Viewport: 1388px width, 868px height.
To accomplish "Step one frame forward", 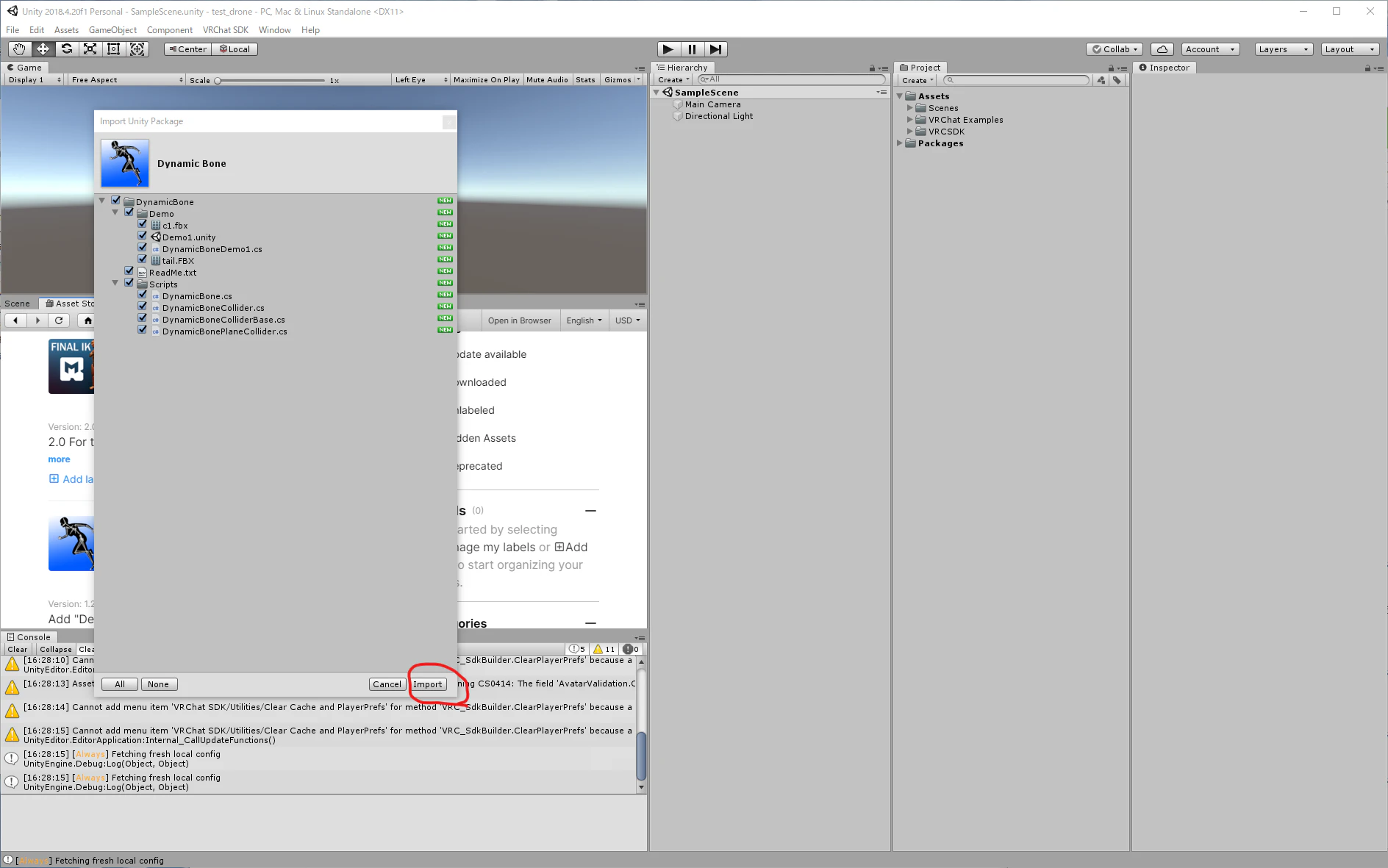I will (x=715, y=49).
